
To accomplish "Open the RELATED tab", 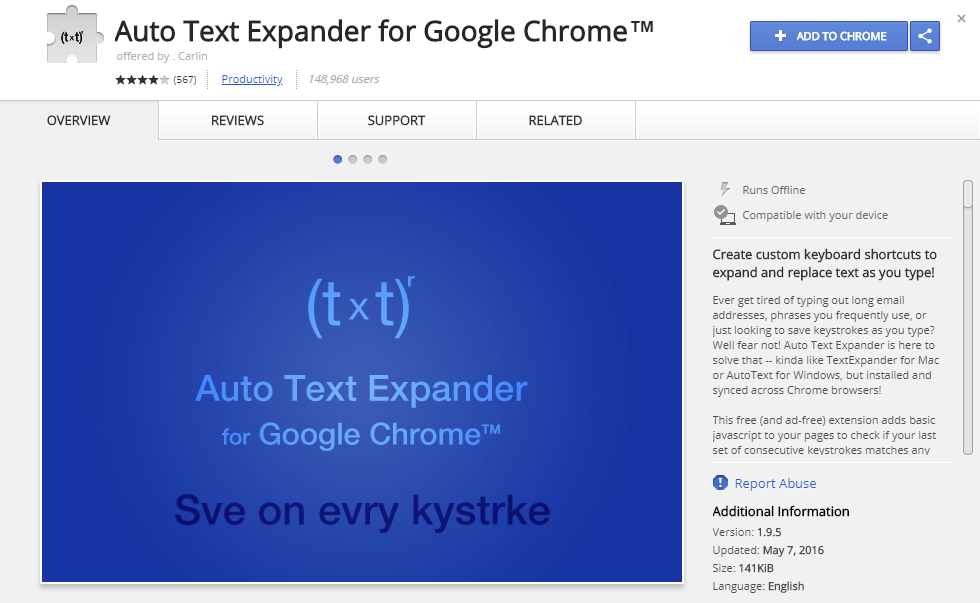I will click(x=555, y=120).
